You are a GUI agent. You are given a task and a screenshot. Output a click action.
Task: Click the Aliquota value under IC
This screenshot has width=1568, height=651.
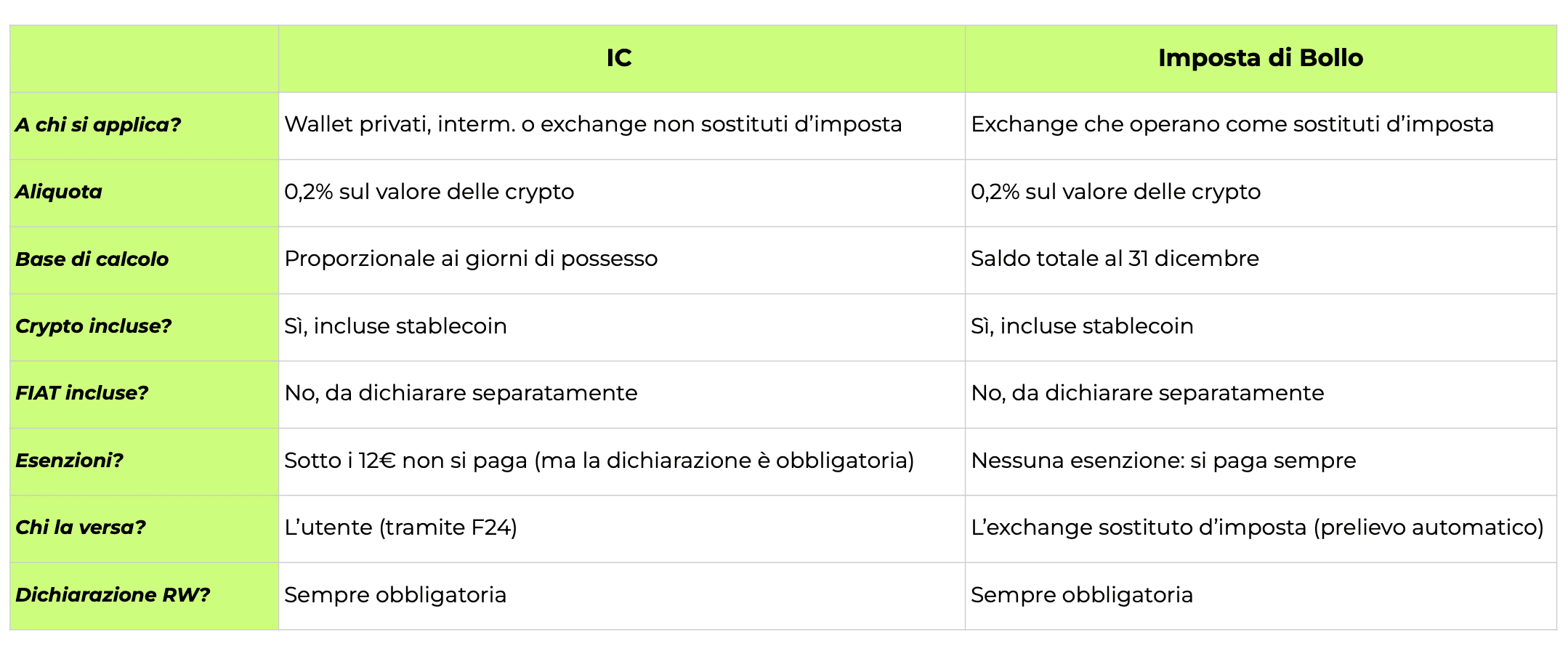429,192
